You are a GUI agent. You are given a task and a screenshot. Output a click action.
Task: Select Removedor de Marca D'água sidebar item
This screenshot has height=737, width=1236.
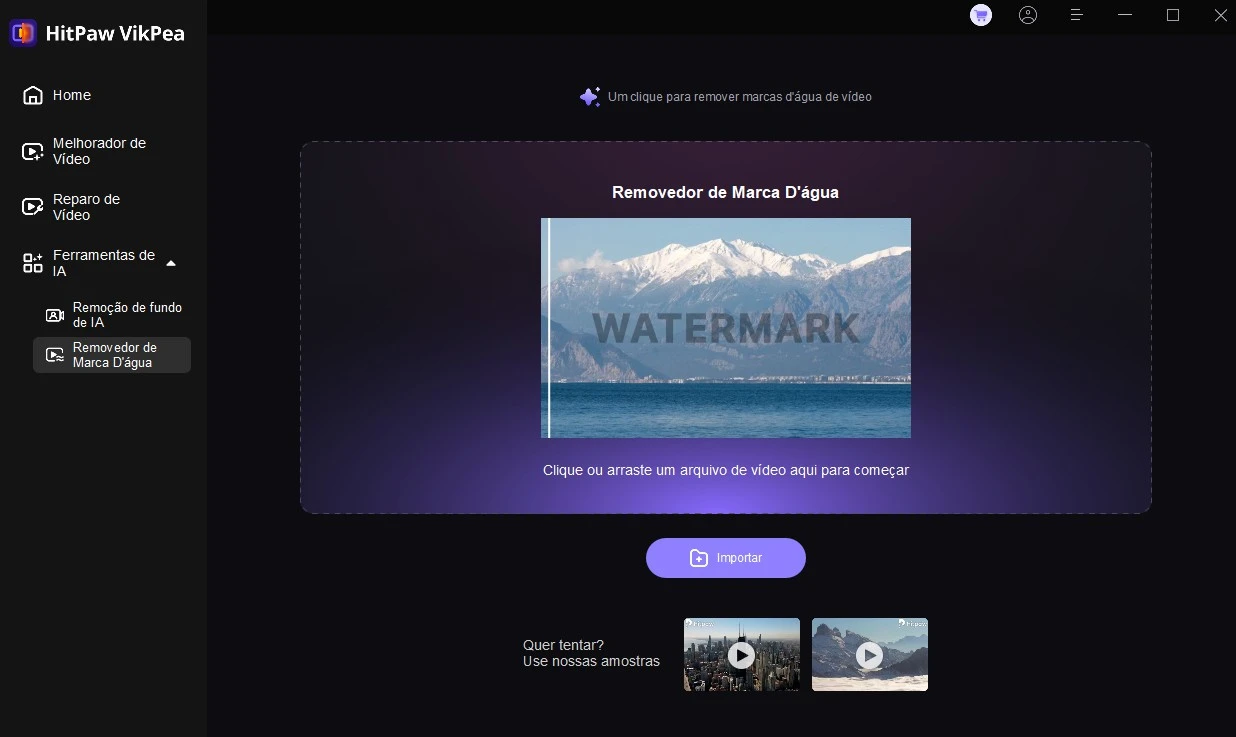114,355
